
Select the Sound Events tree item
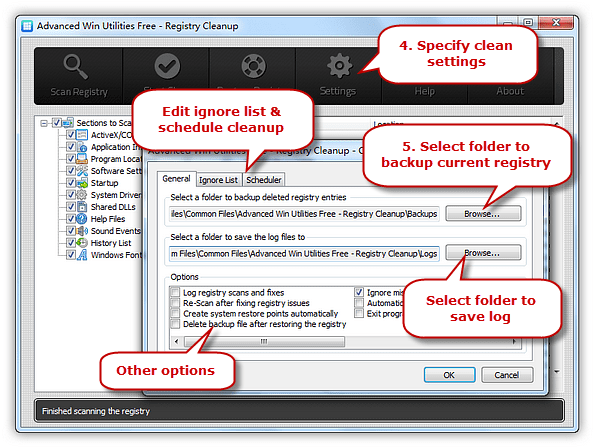[116, 231]
